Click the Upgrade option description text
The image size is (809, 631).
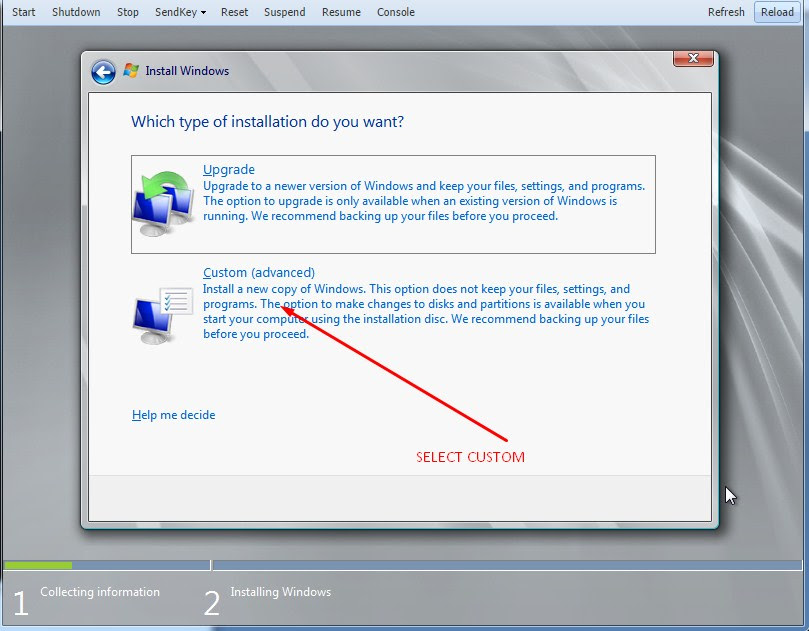(x=424, y=201)
